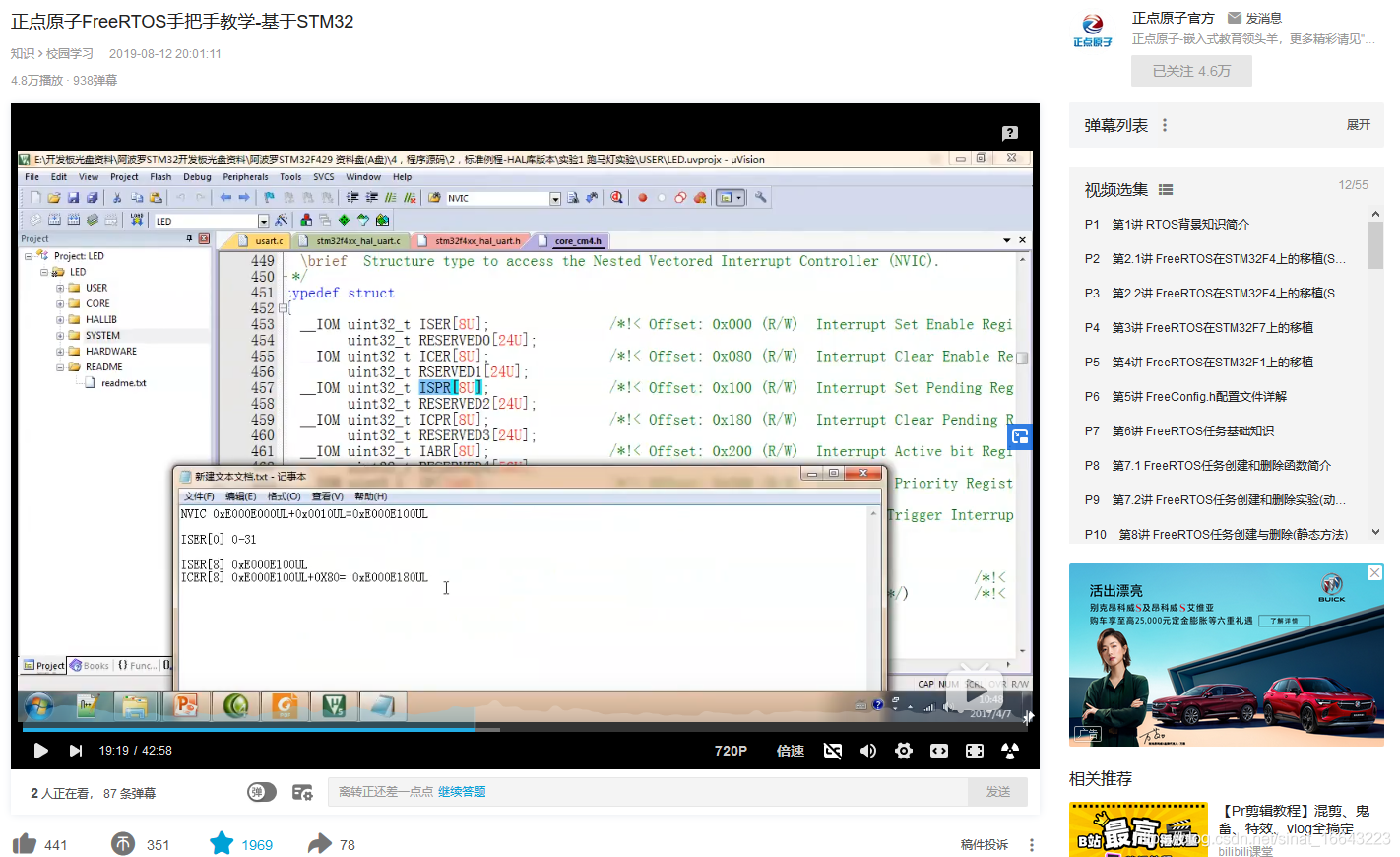Open recommended video 【Pr剪辑教程】 title
This screenshot has width=1400, height=857.
(x=1294, y=820)
